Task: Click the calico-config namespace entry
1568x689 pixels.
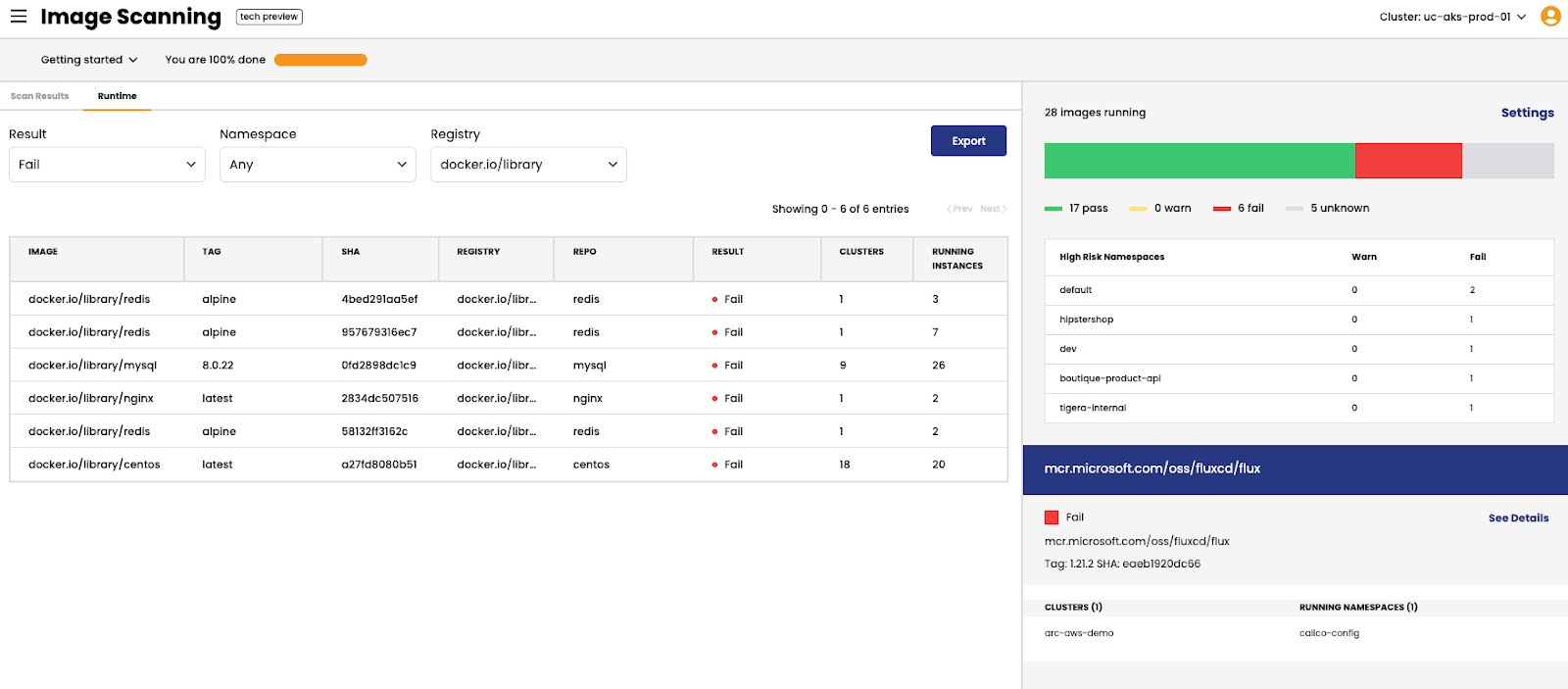Action: tap(1330, 633)
